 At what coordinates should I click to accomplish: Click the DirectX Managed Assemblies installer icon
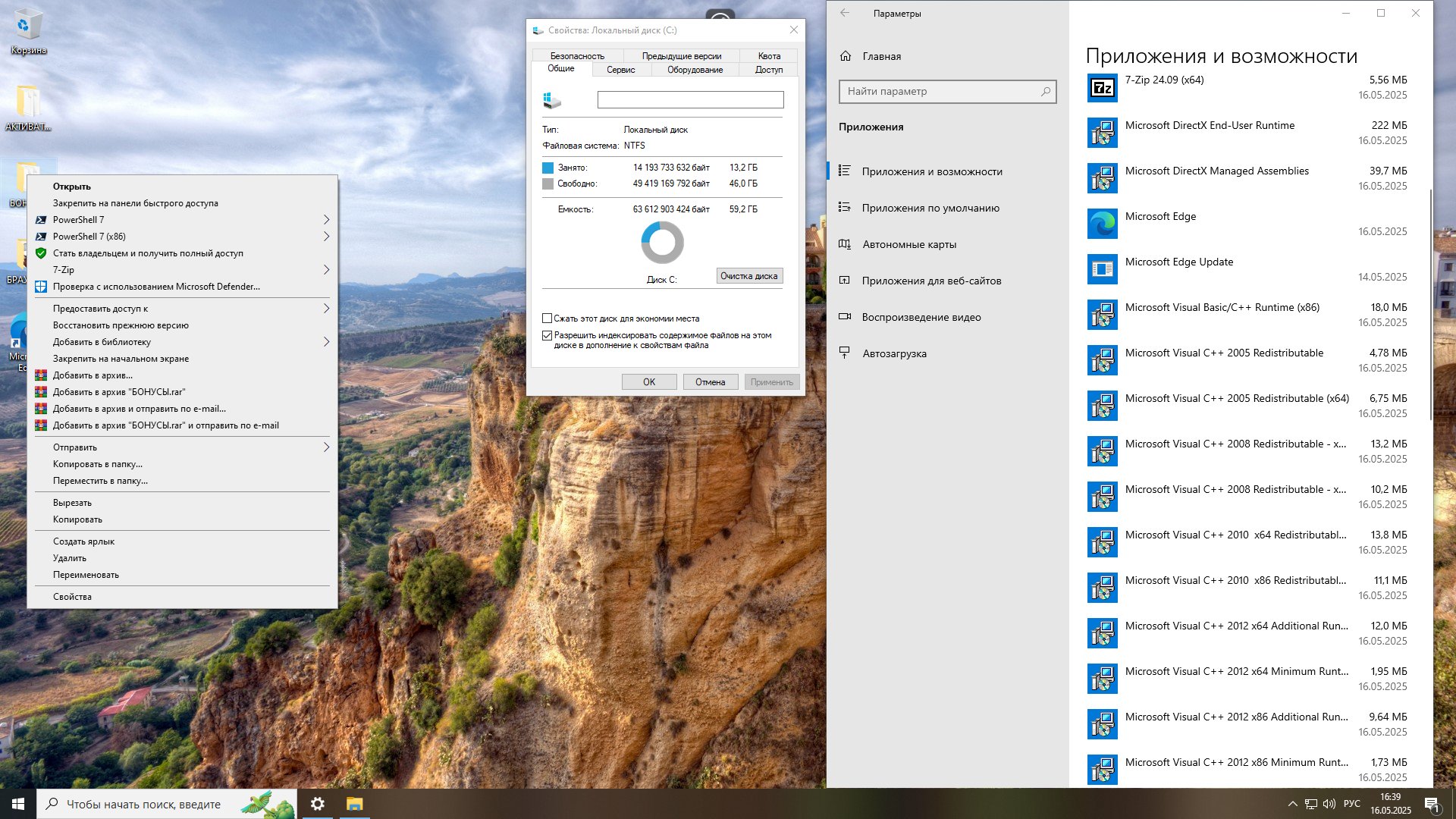(1102, 178)
